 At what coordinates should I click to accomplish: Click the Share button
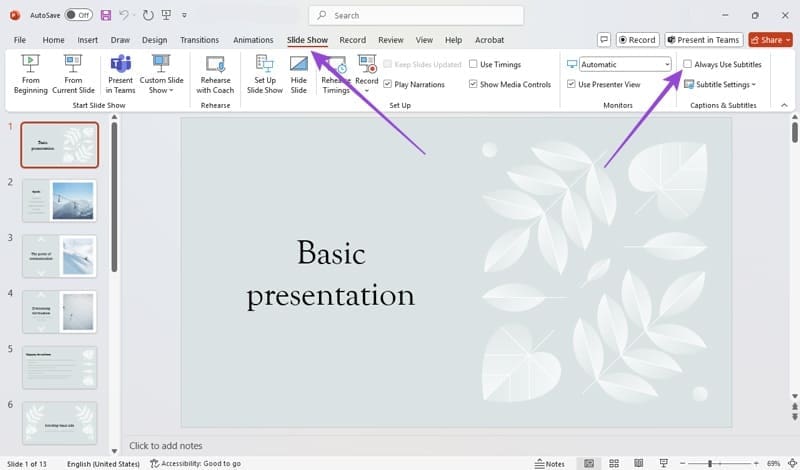tap(771, 40)
